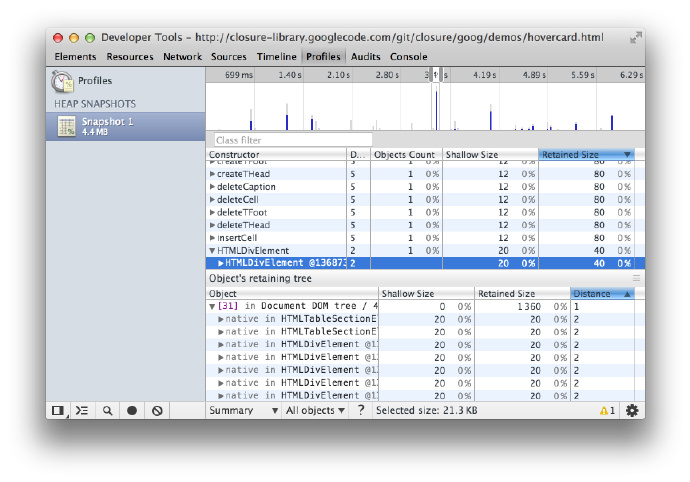Open the All objects filter dropdown
The image size is (690, 482).
pos(315,410)
